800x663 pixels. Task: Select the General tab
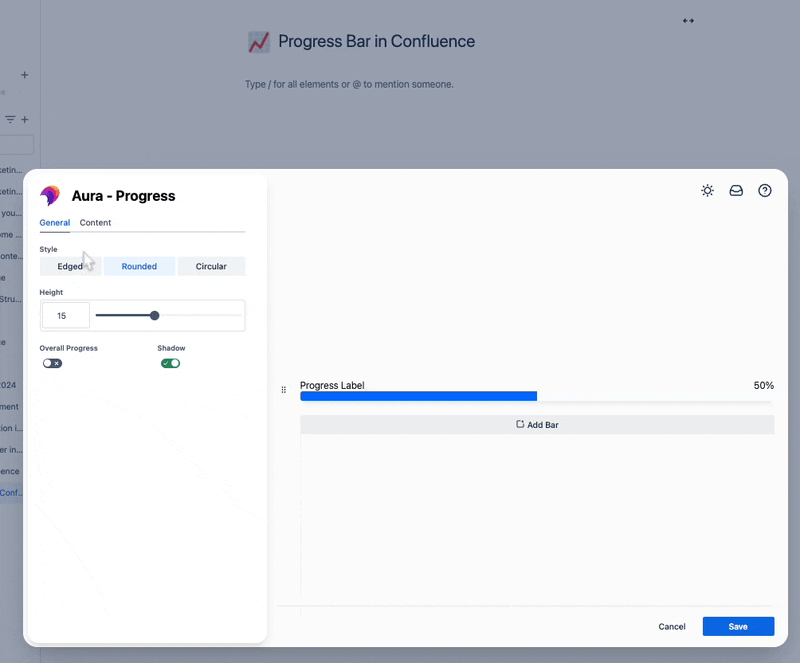[x=55, y=222]
